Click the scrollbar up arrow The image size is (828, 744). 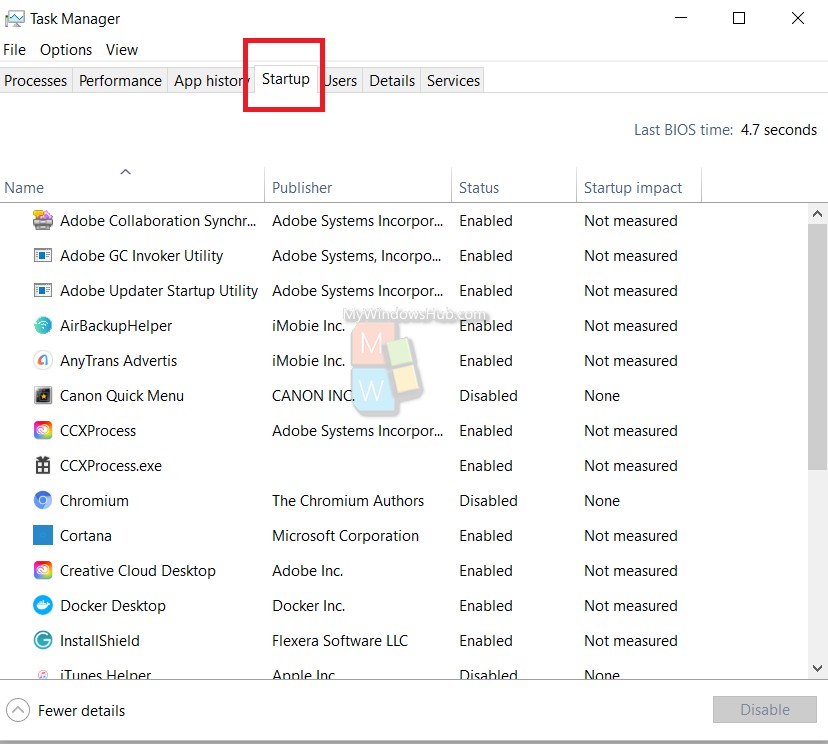[817, 214]
